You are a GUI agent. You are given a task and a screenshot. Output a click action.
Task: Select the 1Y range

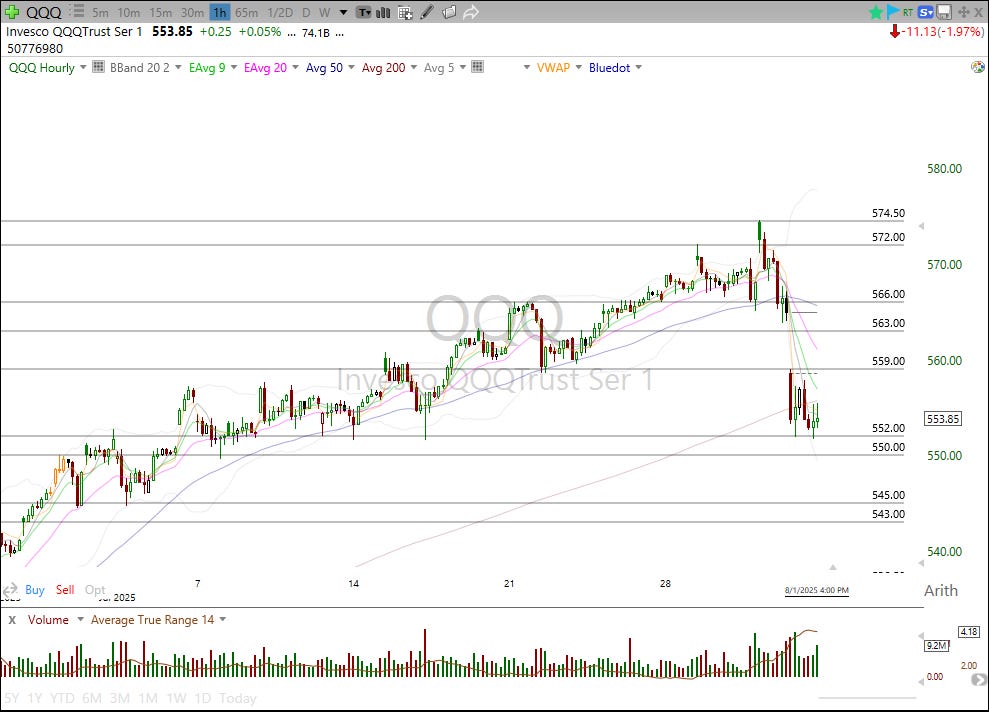point(35,698)
